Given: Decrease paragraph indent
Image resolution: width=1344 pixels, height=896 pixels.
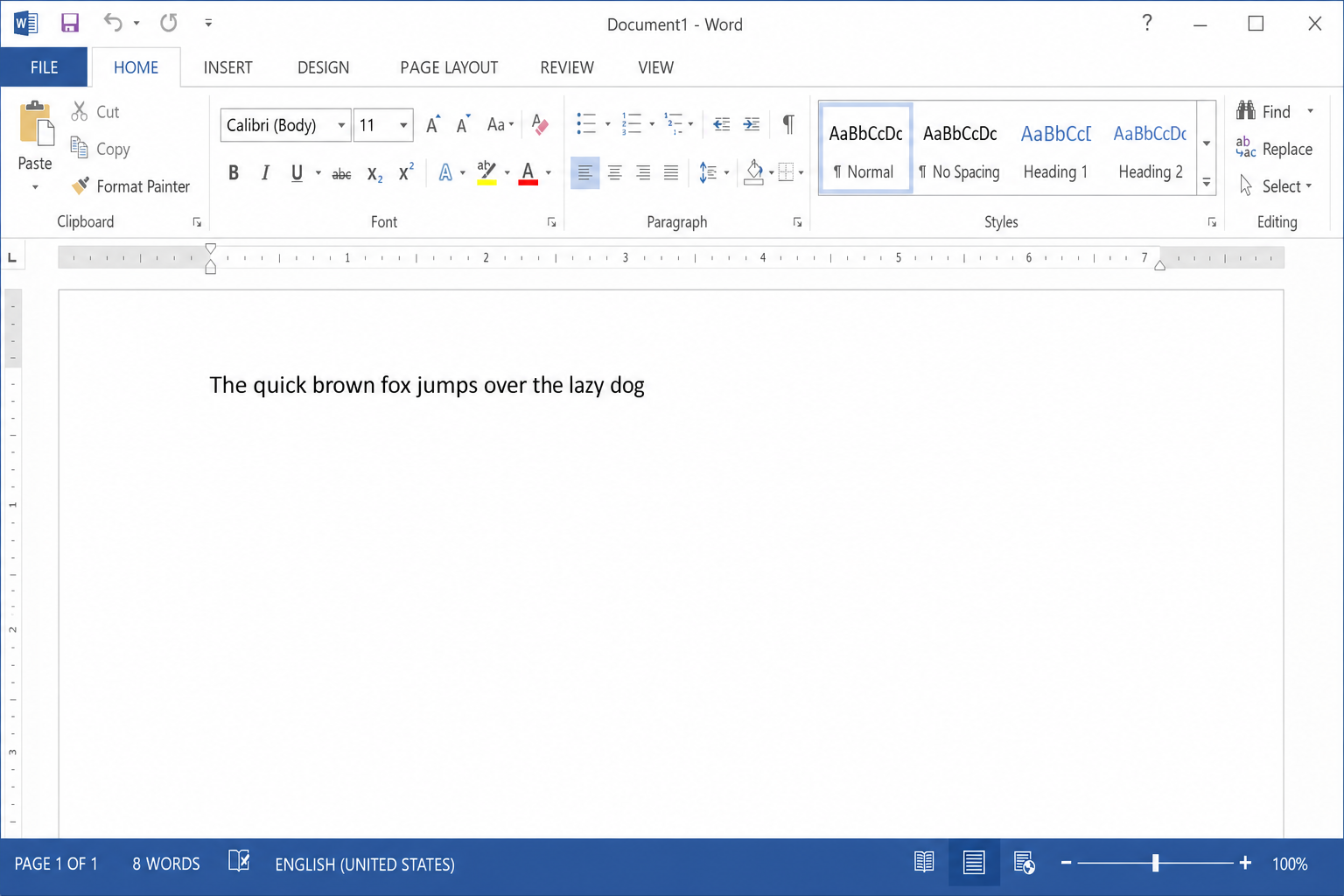Looking at the screenshot, I should (722, 124).
